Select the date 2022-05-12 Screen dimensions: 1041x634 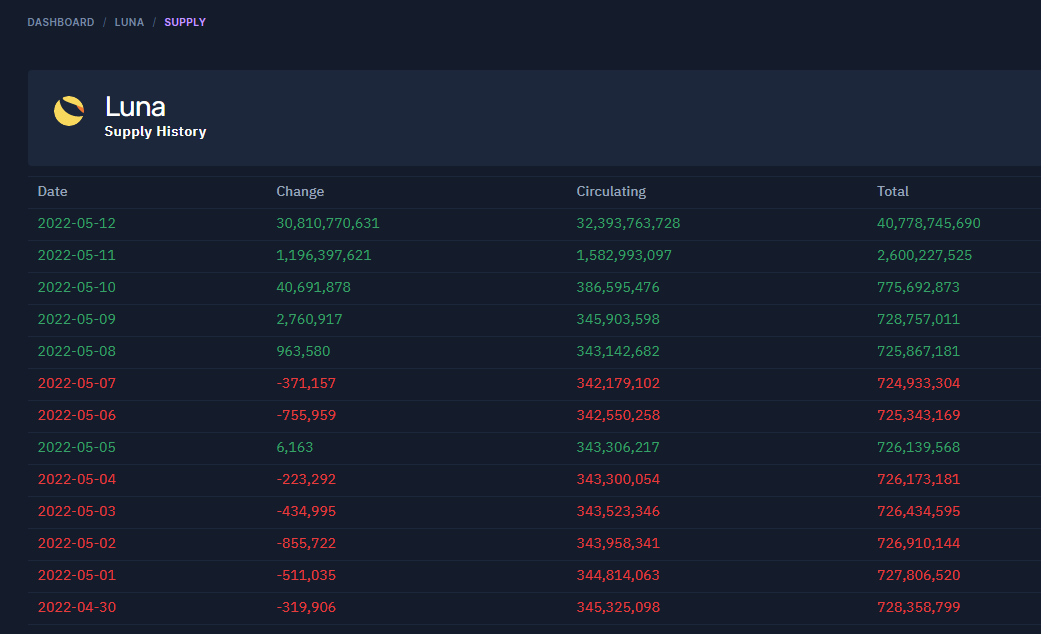tap(76, 223)
